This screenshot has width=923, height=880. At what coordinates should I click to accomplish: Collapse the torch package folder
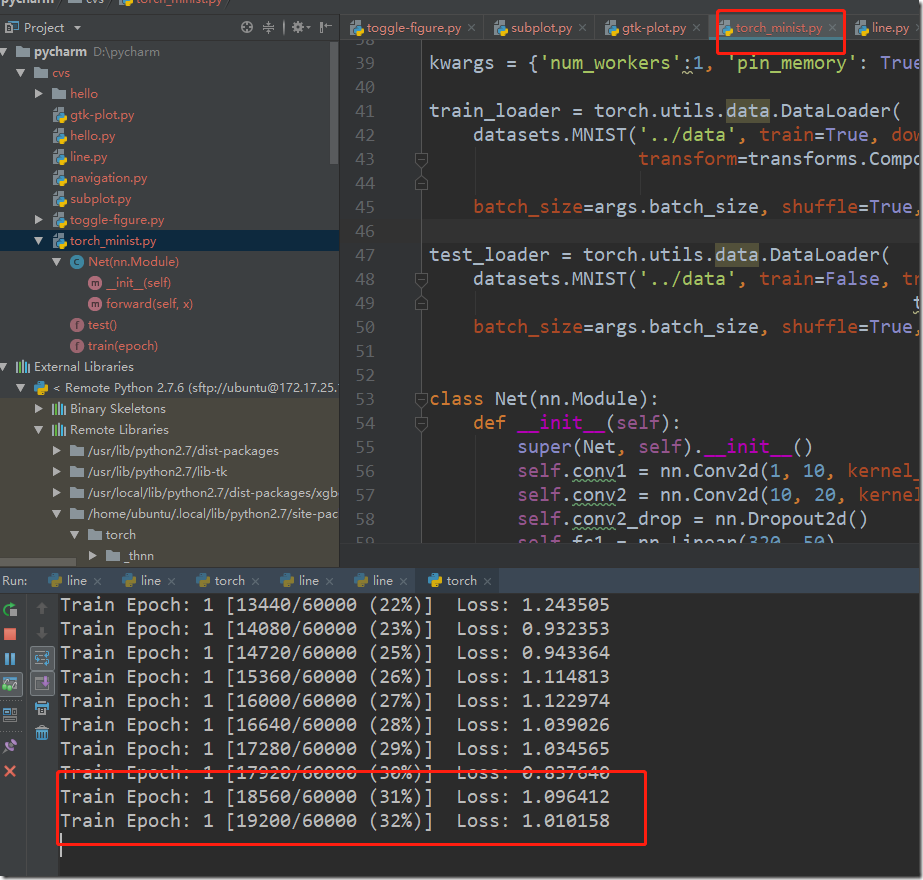[x=75, y=535]
